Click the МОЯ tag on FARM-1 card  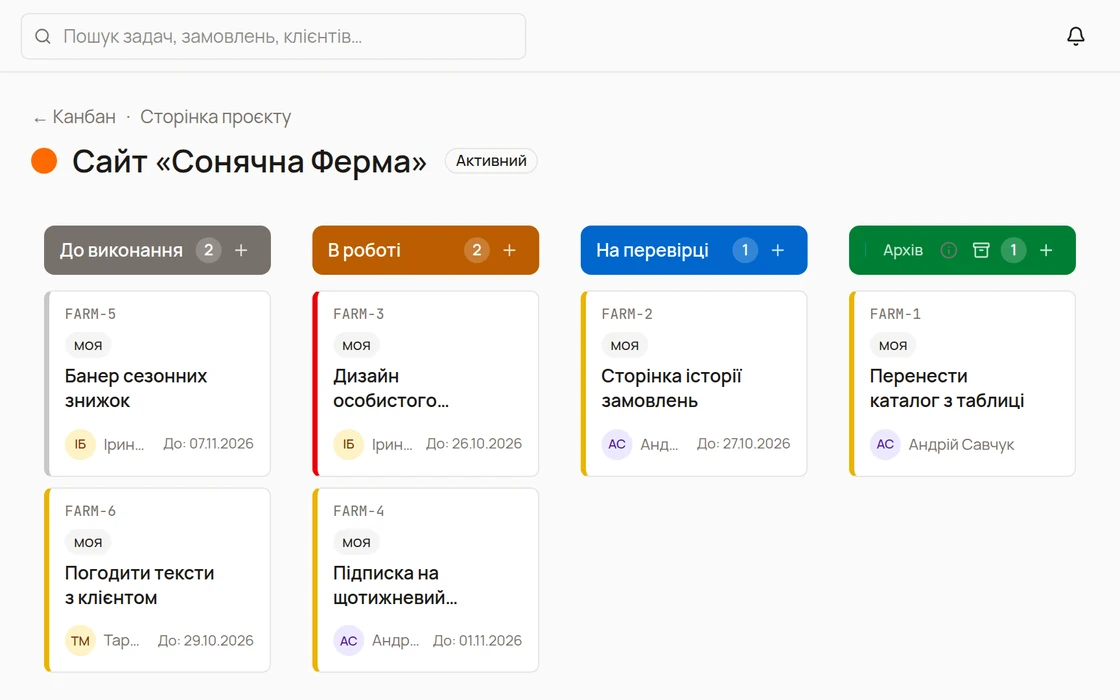pos(893,346)
